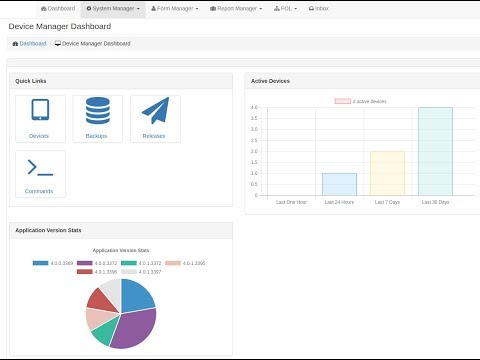Expand the FOL dropdown menu
Screen dimensions: 480x360
285,9
